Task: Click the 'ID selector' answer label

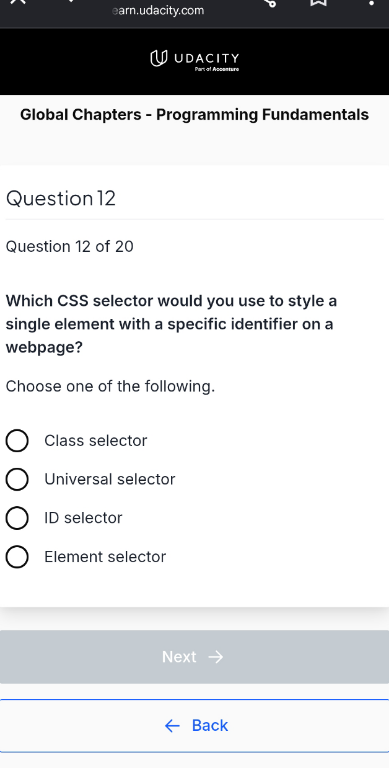Action: pyautogui.click(x=83, y=518)
